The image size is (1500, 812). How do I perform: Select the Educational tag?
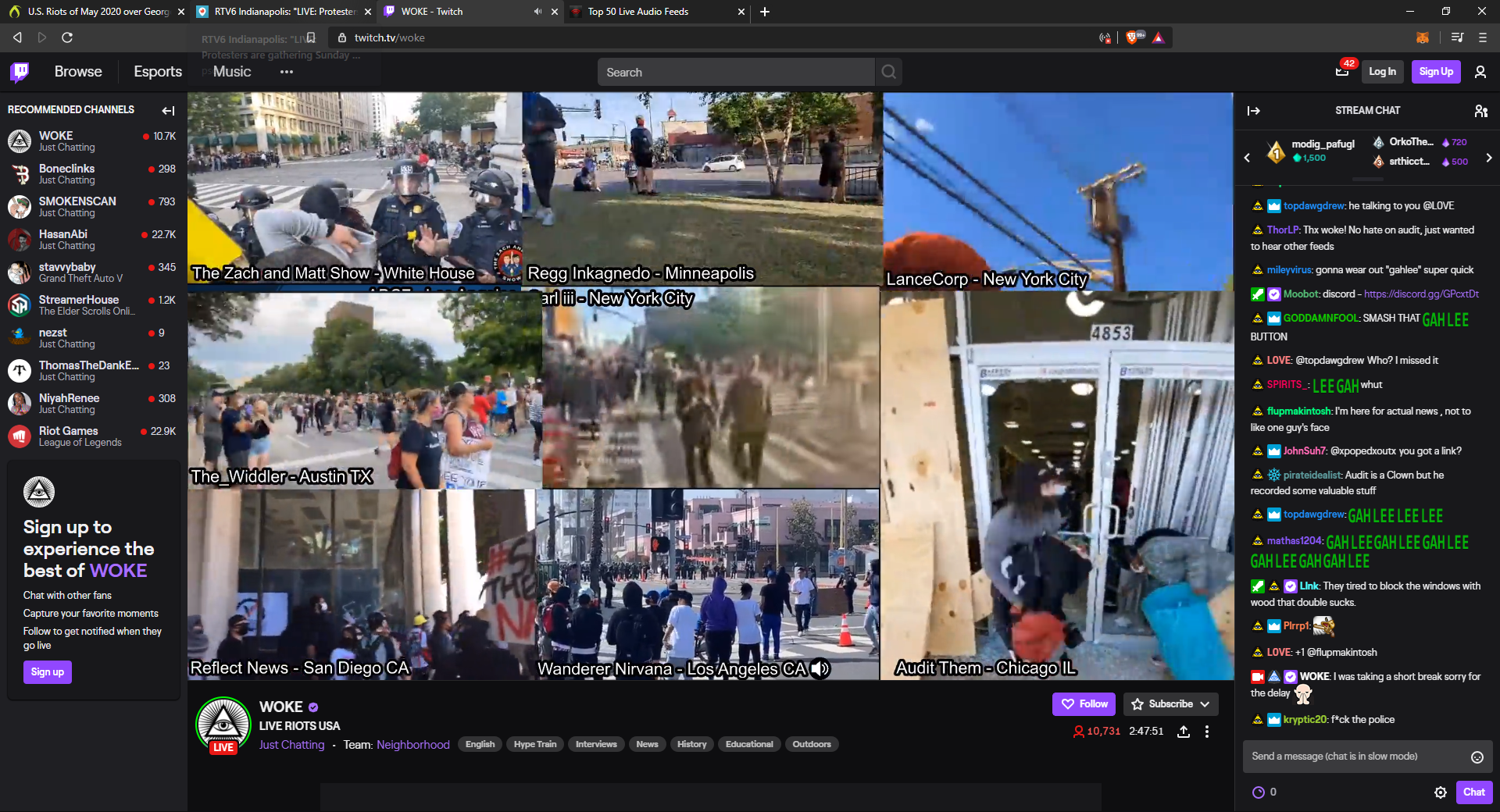(749, 744)
